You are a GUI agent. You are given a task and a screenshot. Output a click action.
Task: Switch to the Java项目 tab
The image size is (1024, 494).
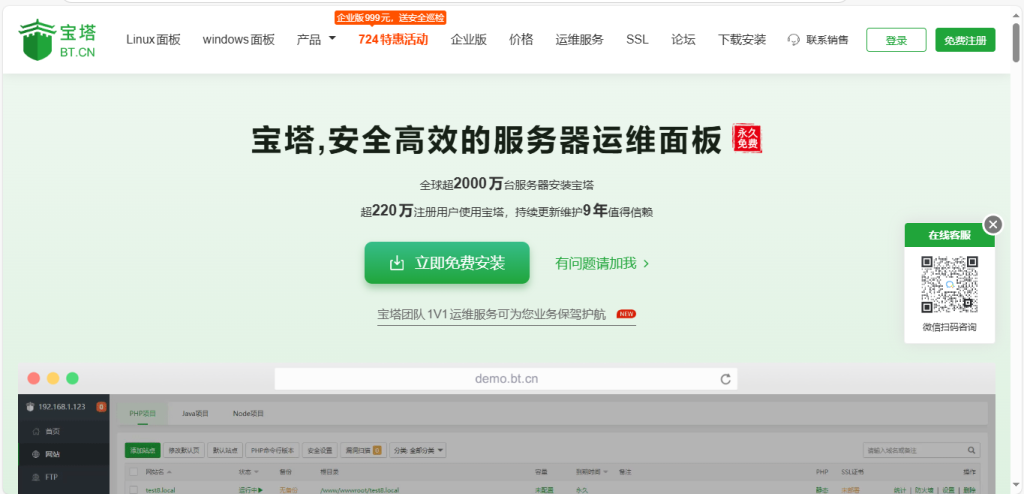pos(195,414)
